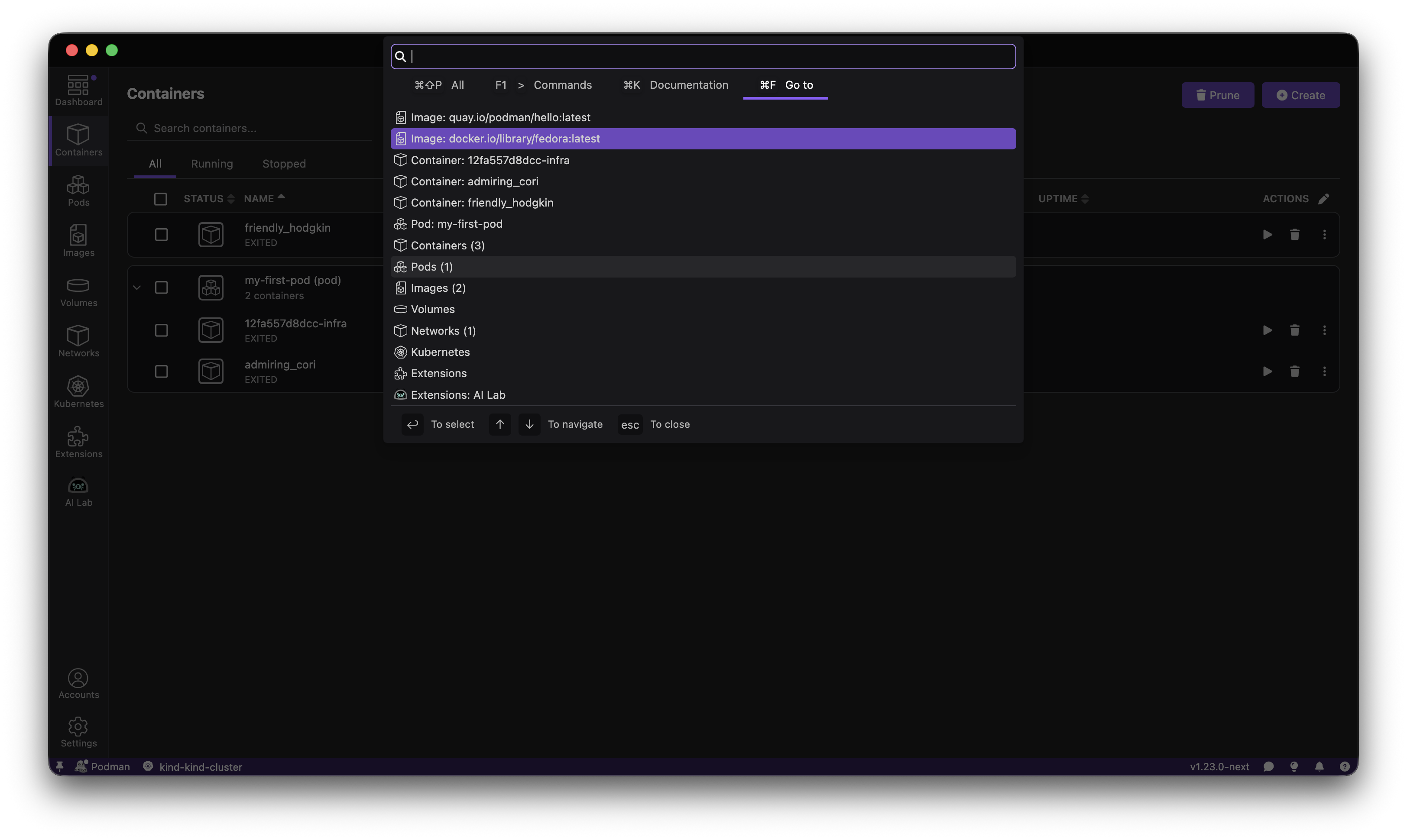Select Image: quay.io/podman/hello:latest result
The image size is (1407, 840).
tap(500, 117)
